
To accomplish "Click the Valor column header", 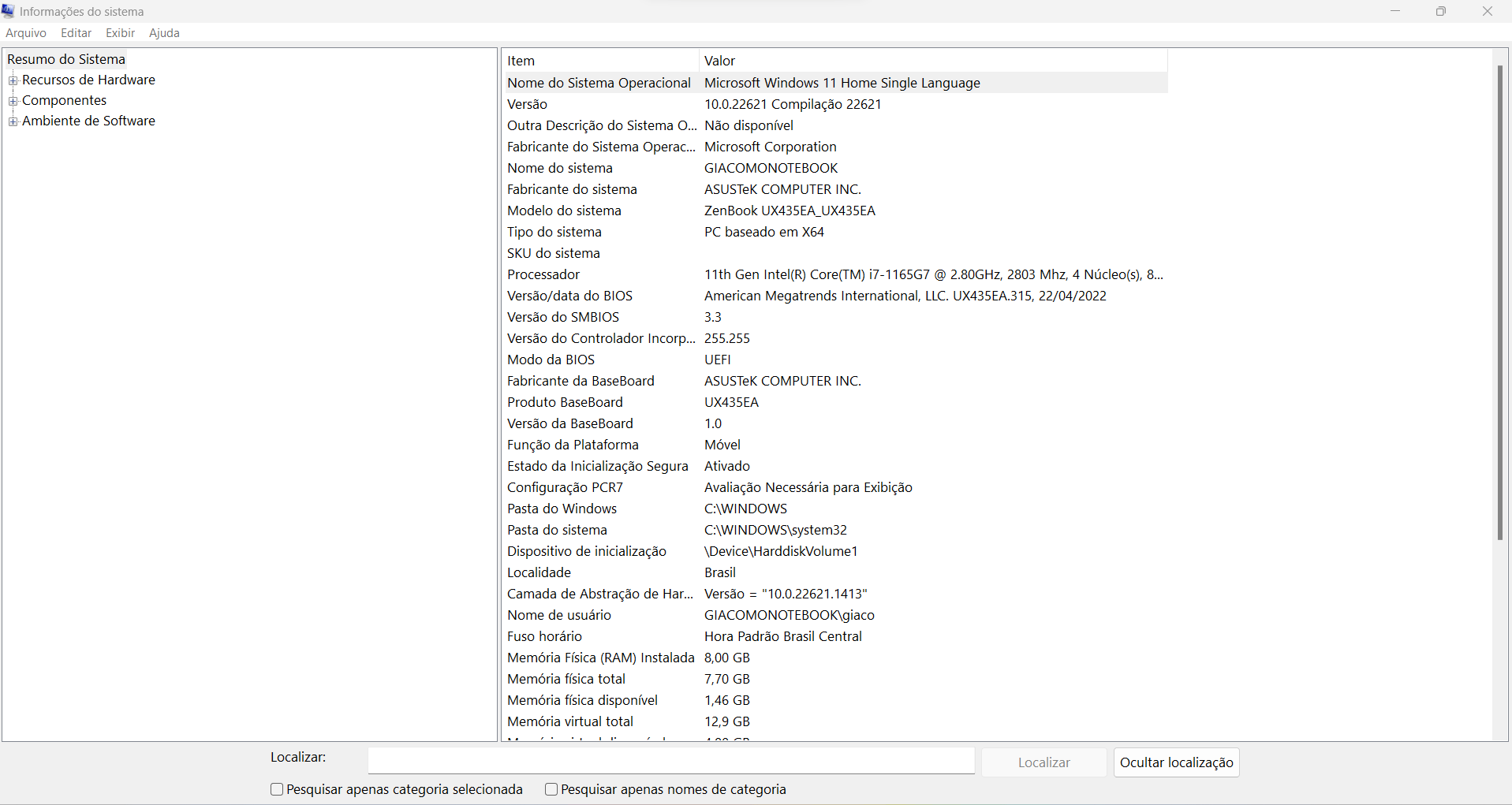I will click(x=933, y=61).
